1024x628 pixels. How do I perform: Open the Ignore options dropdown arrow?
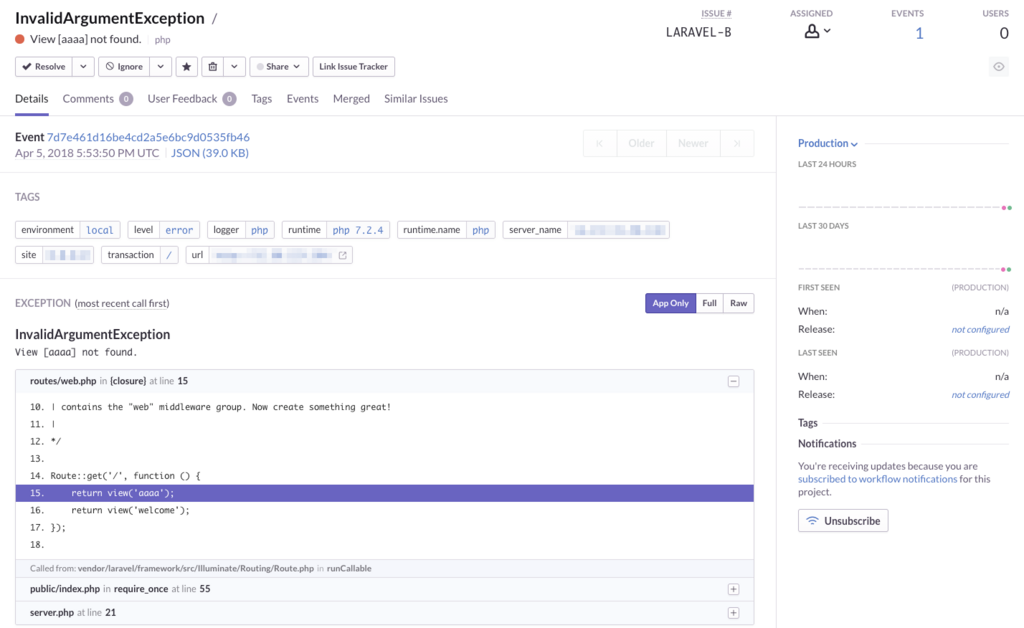pyautogui.click(x=160, y=67)
